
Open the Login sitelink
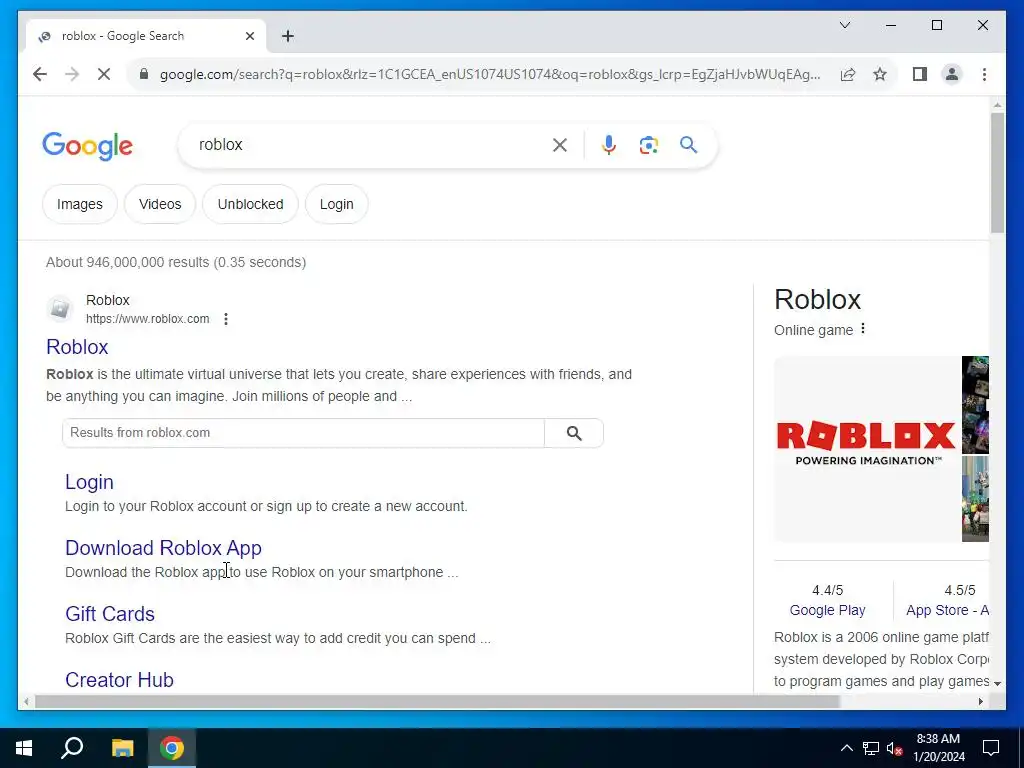coord(89,482)
